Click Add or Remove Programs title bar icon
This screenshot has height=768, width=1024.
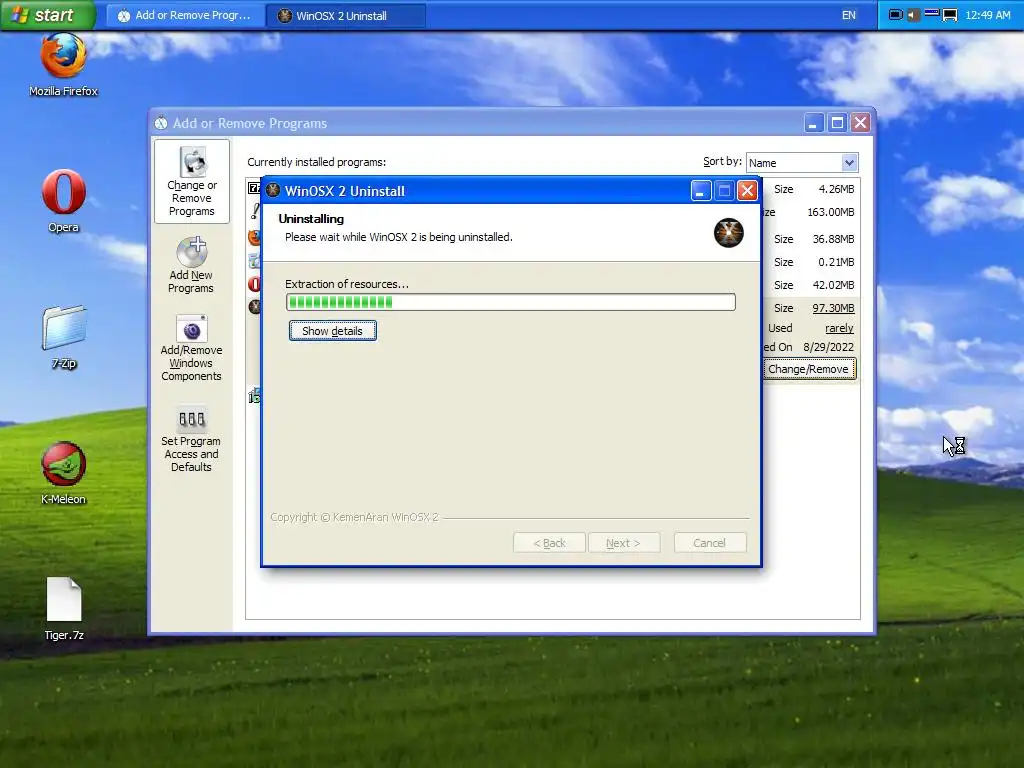161,123
